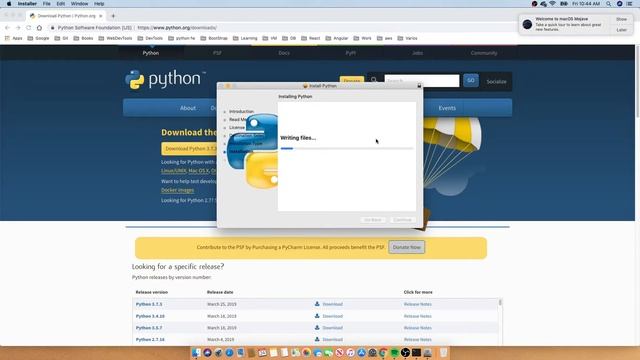Click the browser forward arrow
This screenshot has width=640, height=360.
(18, 28)
